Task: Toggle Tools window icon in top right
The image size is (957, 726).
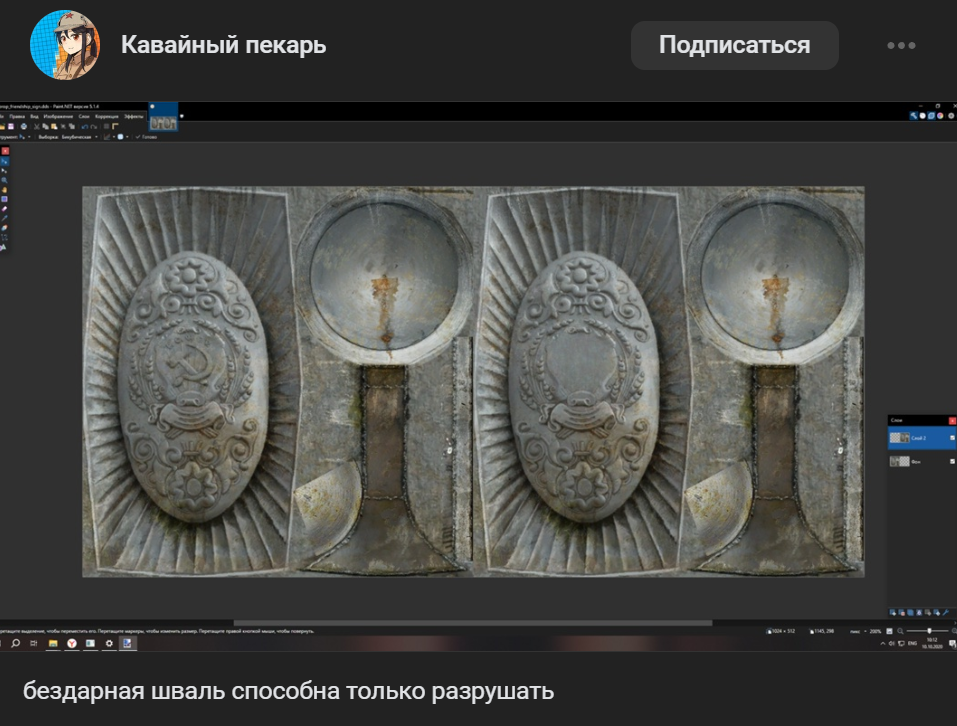Action: tap(914, 115)
